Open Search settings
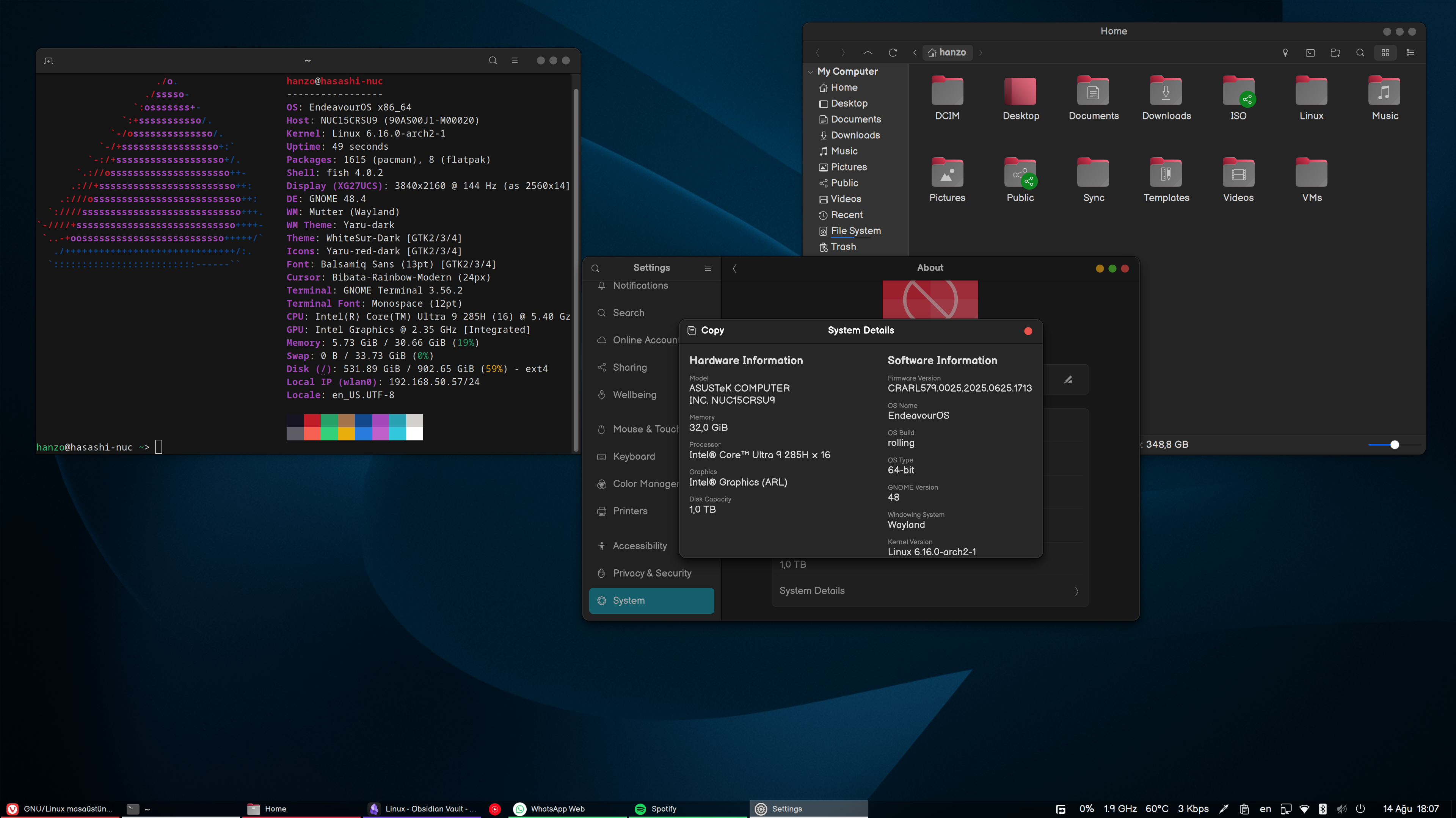This screenshot has width=1456, height=818. click(652, 312)
